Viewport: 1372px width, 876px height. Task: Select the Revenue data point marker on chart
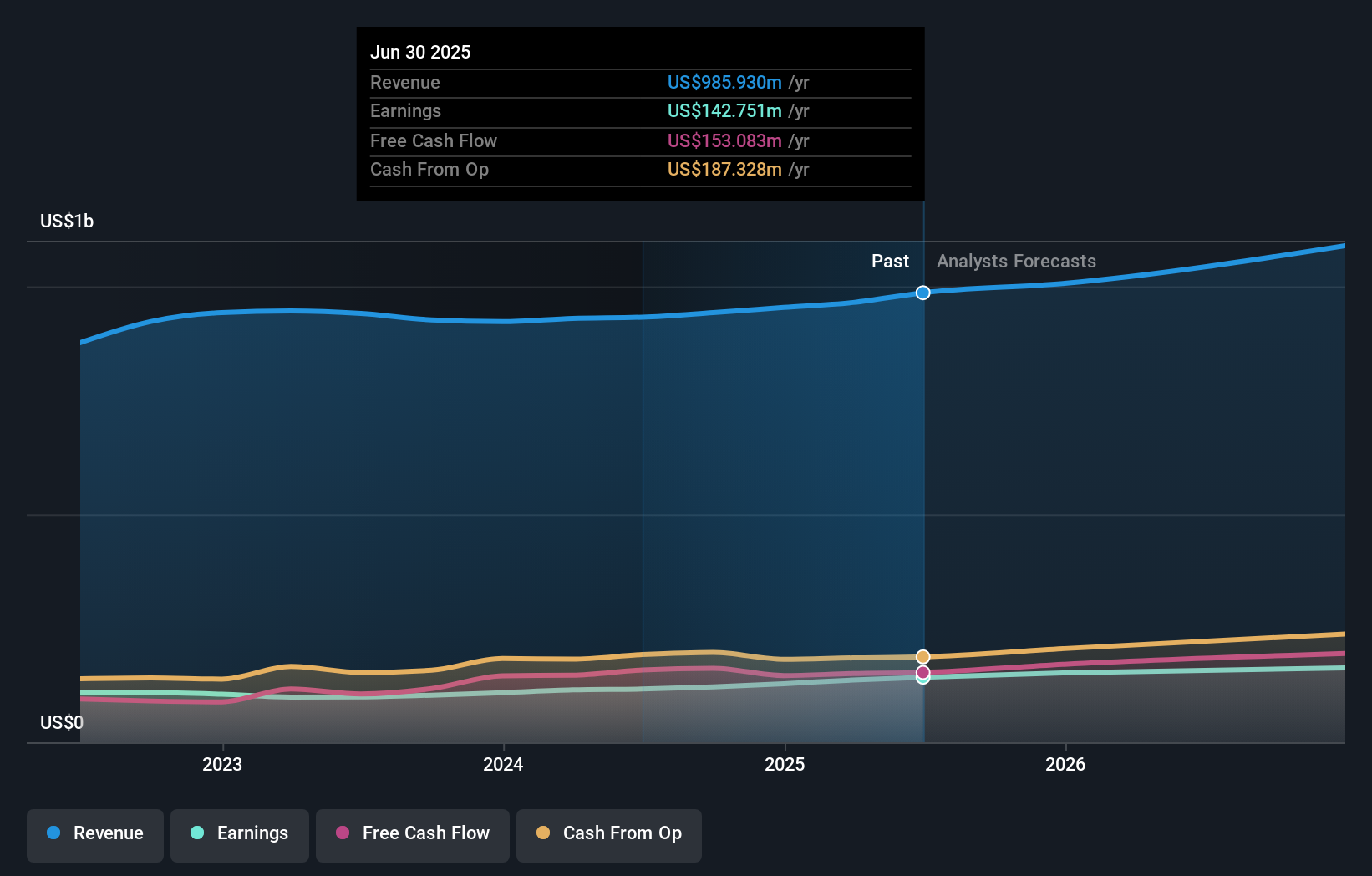(x=922, y=293)
